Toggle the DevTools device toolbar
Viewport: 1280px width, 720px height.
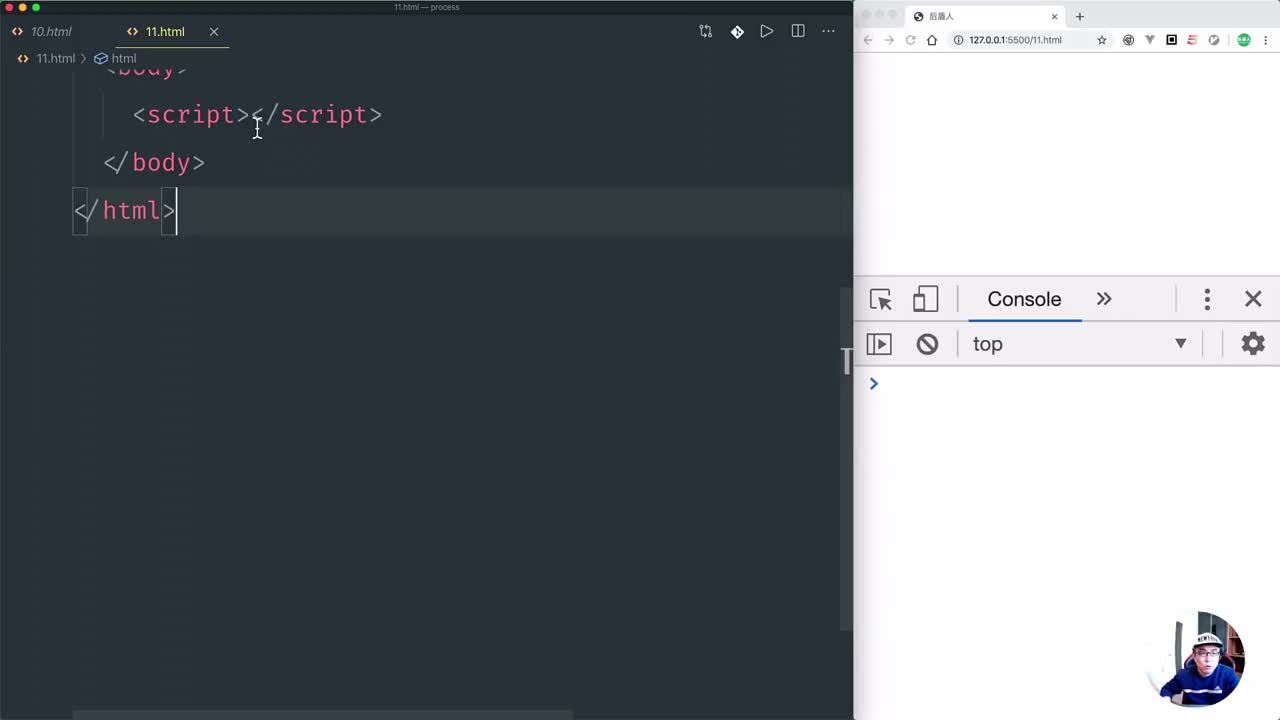(x=925, y=299)
